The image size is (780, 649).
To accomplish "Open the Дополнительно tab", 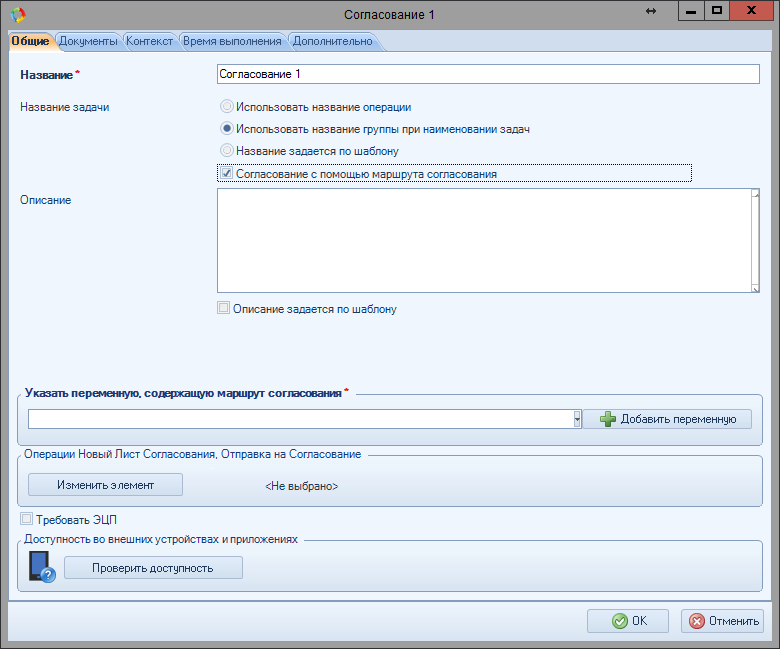I will click(332, 41).
